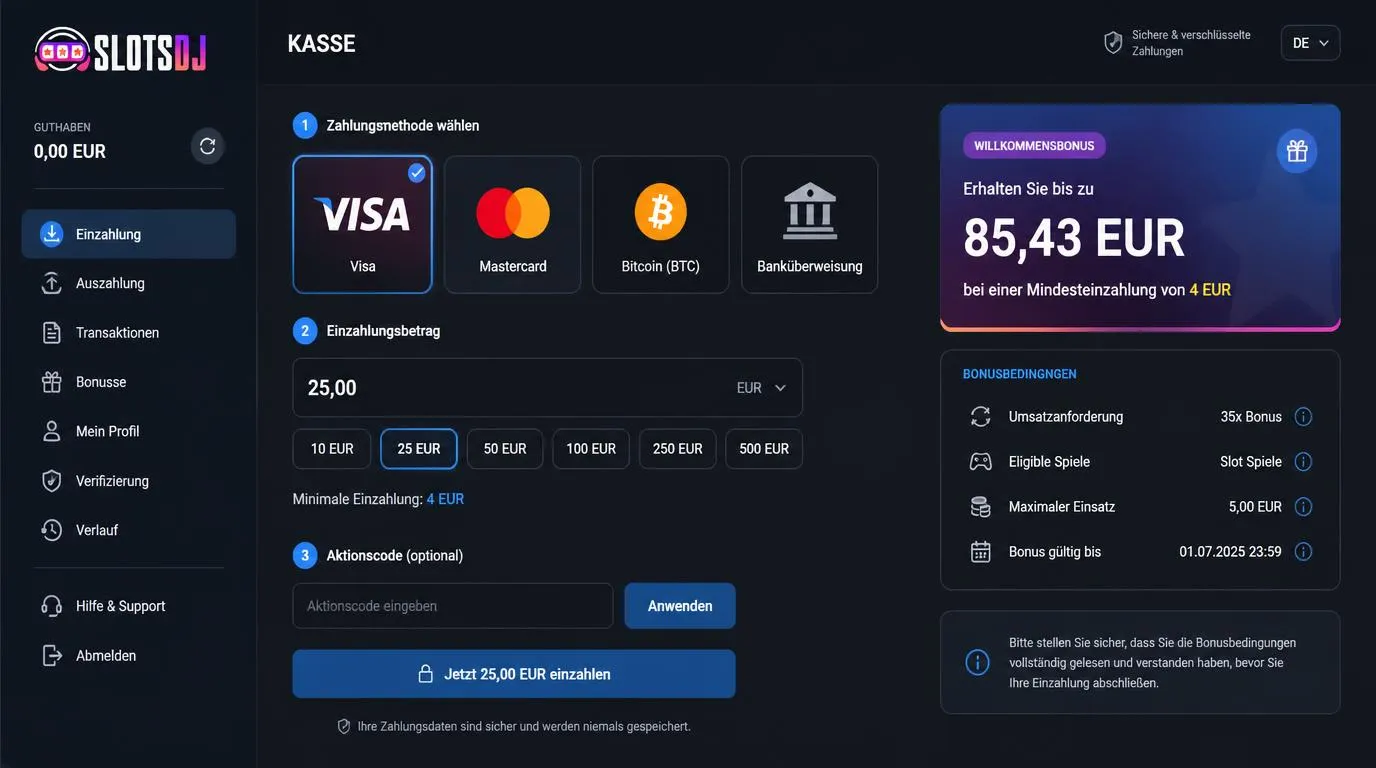Viewport: 1376px width, 768px height.
Task: Select the 500 EUR preset amount
Action: point(764,449)
